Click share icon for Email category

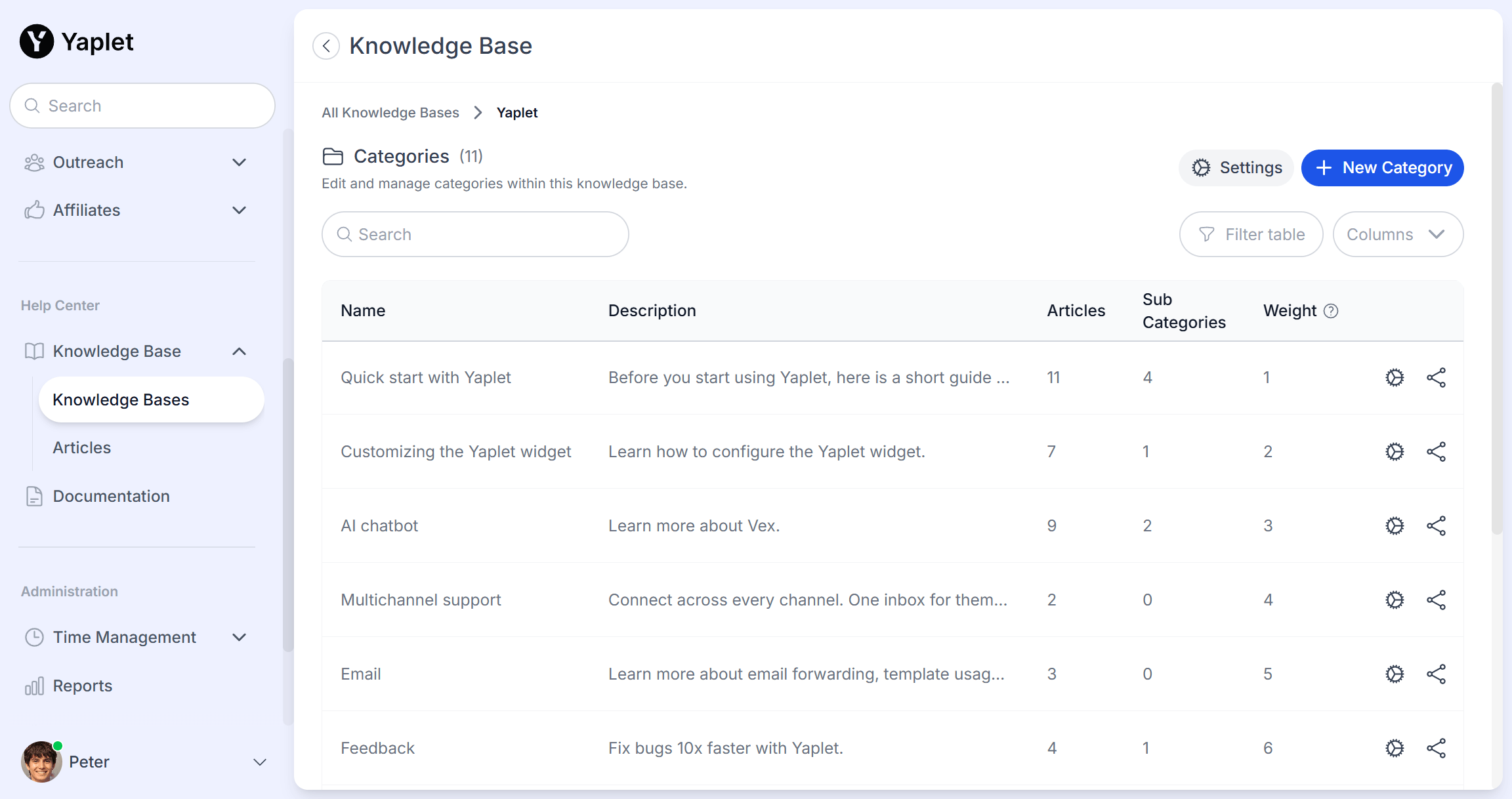tap(1436, 674)
